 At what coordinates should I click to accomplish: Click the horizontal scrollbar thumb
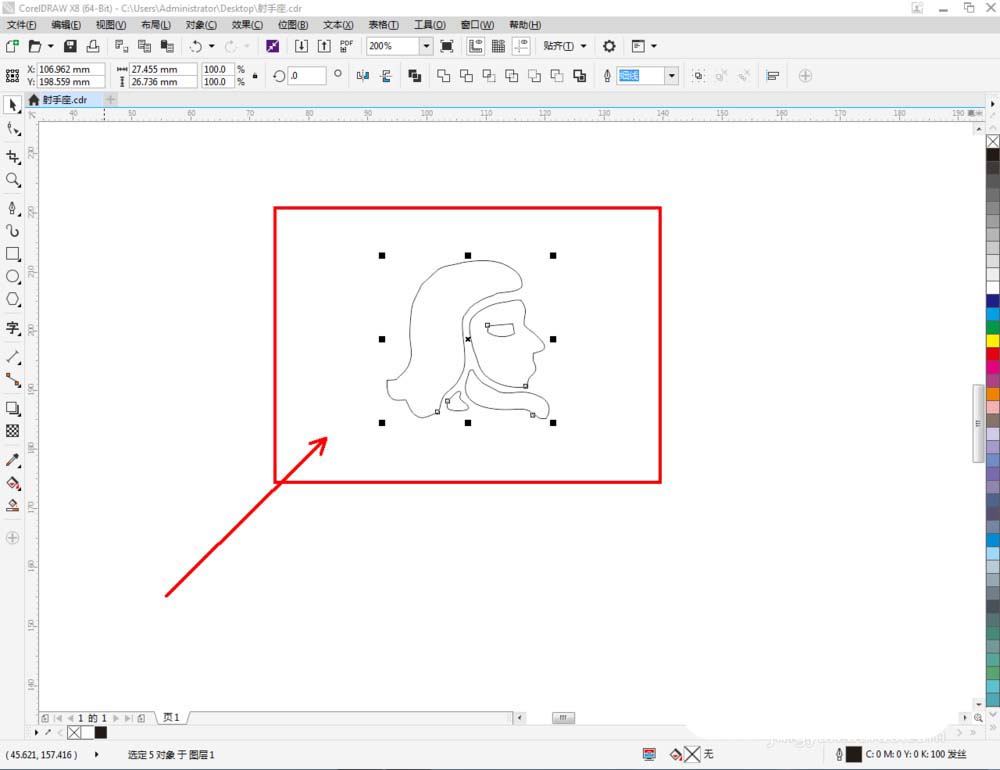[563, 718]
